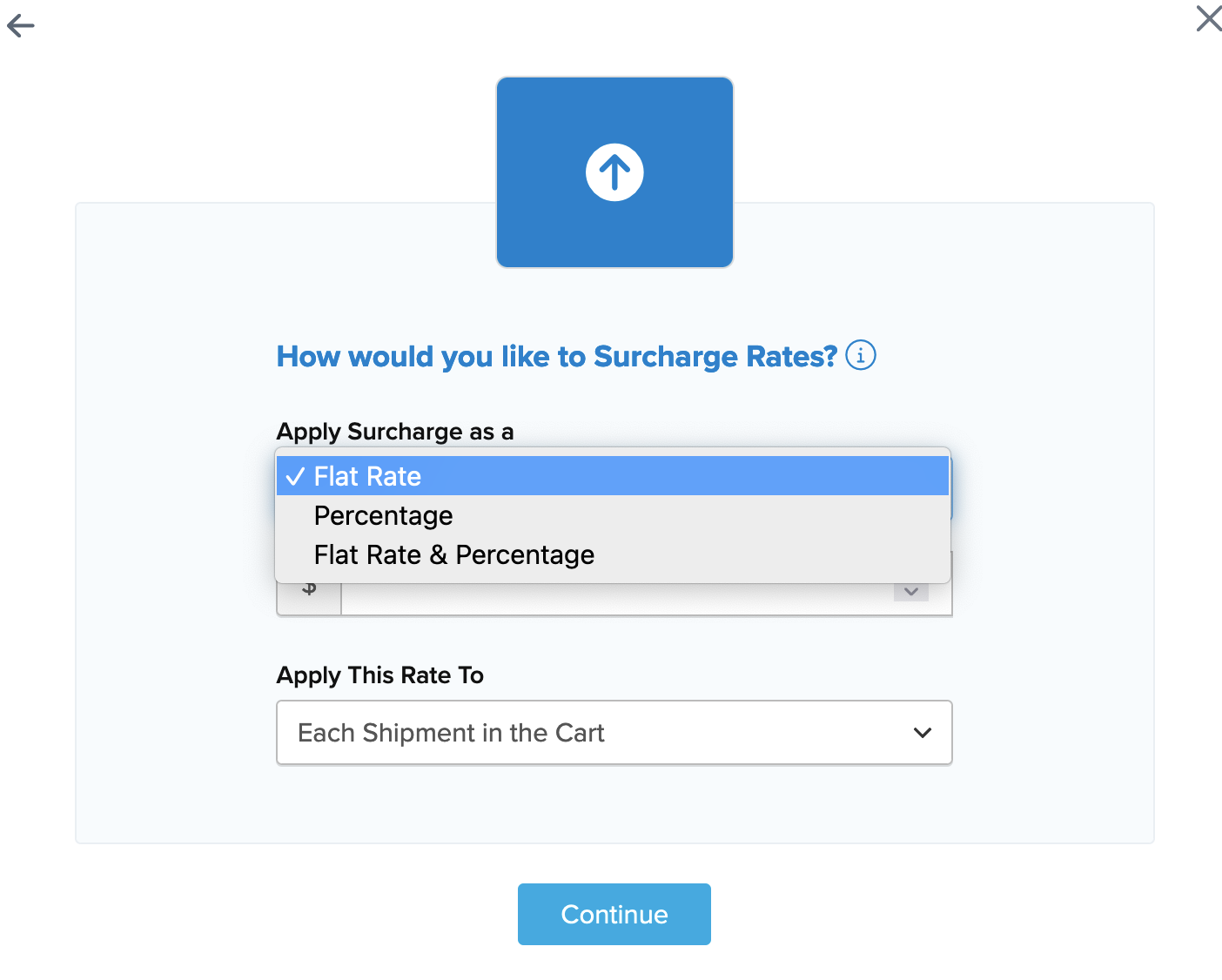Click the Surcharge Rates question heading
1222x980 pixels.
tap(556, 357)
